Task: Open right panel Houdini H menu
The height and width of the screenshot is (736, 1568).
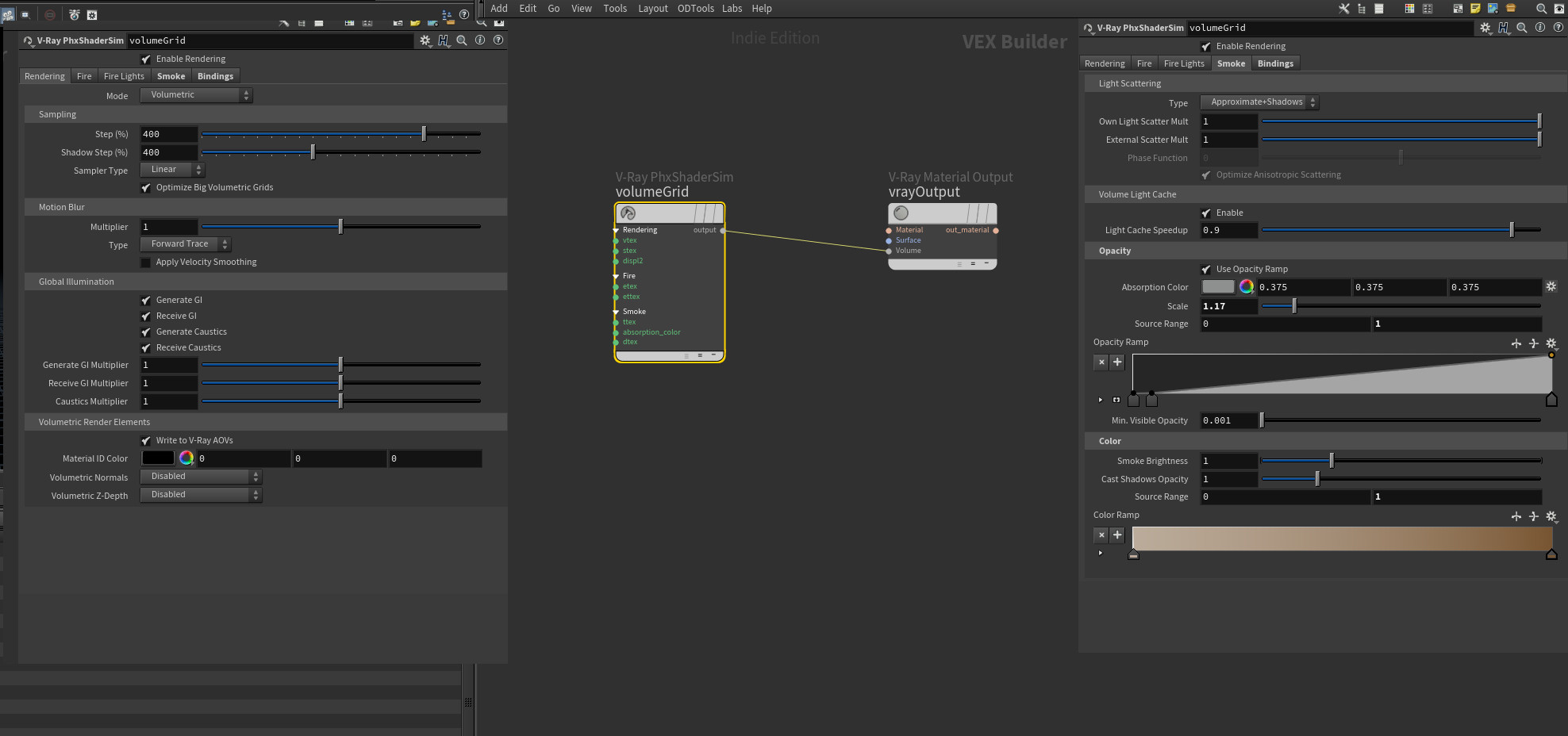Action: pos(1504,28)
